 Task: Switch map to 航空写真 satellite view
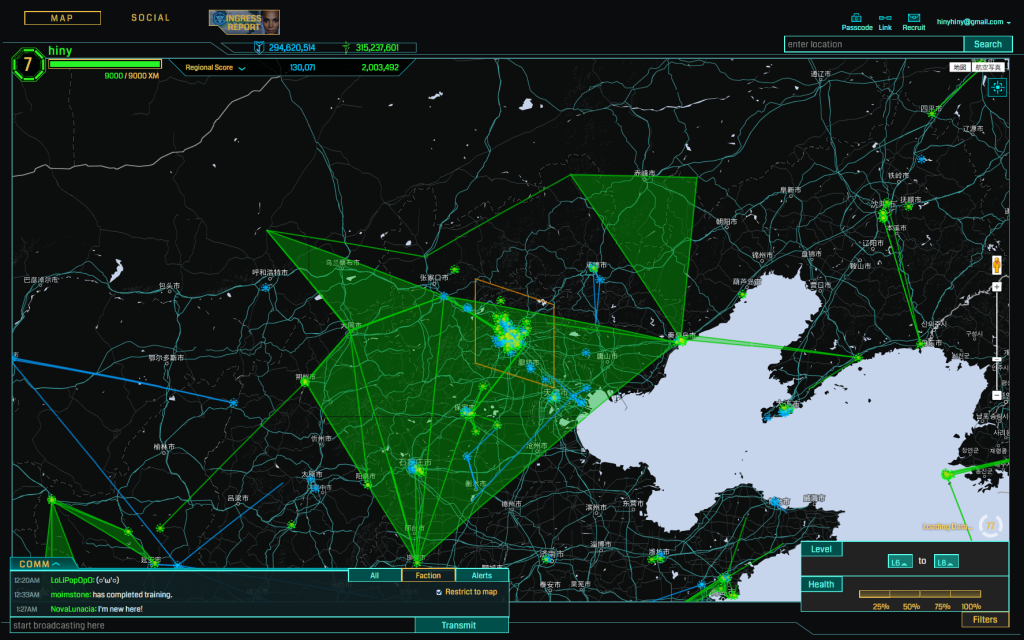(987, 67)
